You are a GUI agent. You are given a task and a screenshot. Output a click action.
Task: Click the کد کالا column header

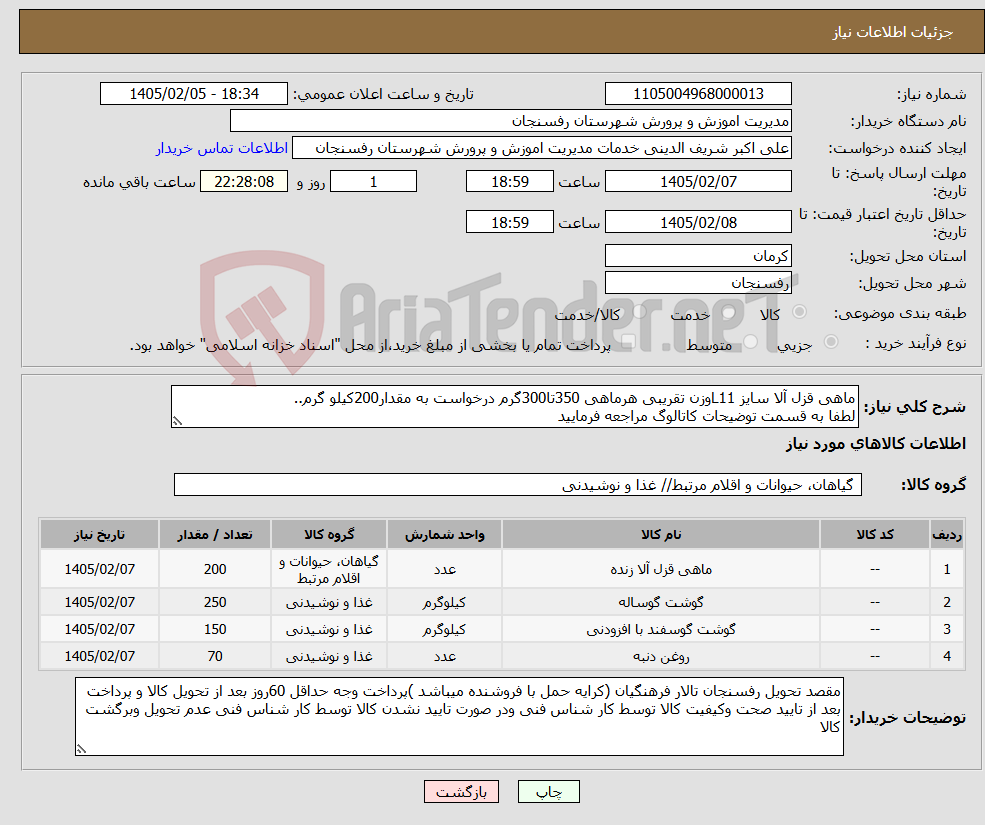coord(874,535)
